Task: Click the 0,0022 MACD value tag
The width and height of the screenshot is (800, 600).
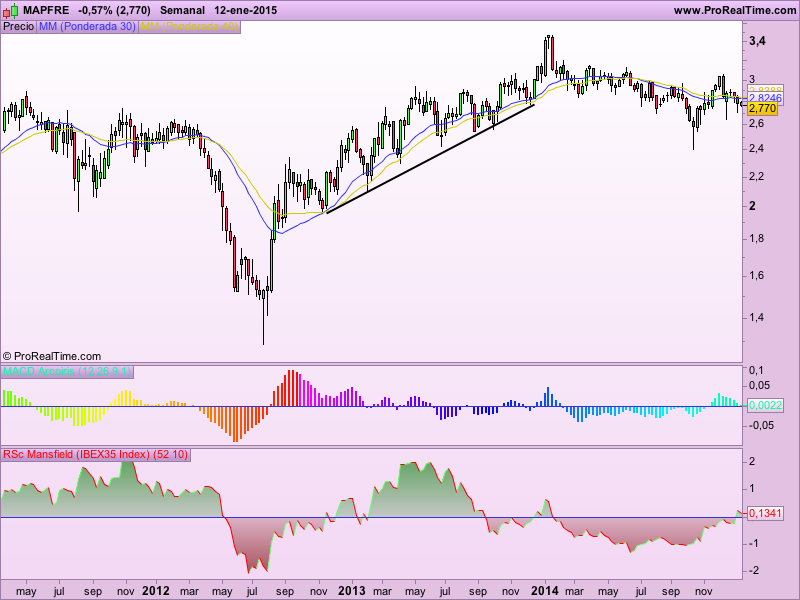Action: [765, 406]
